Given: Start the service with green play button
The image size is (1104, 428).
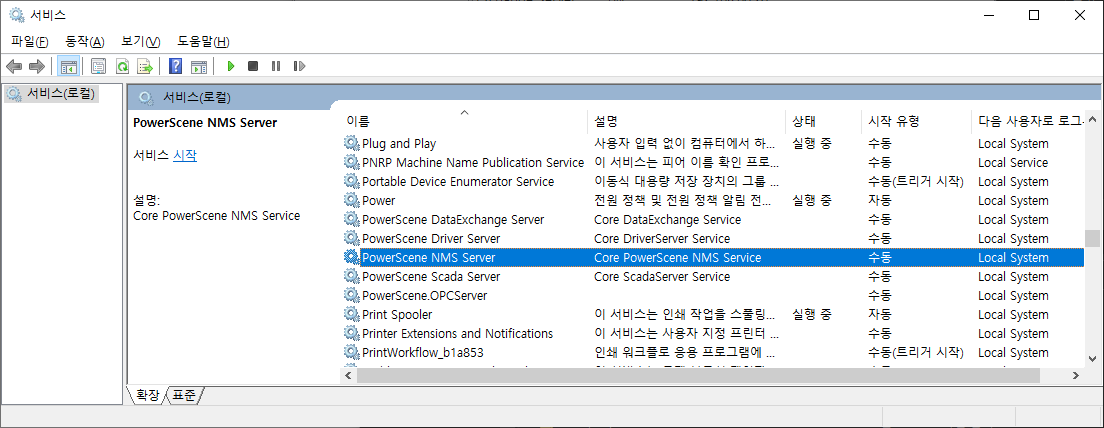Looking at the screenshot, I should pos(230,66).
